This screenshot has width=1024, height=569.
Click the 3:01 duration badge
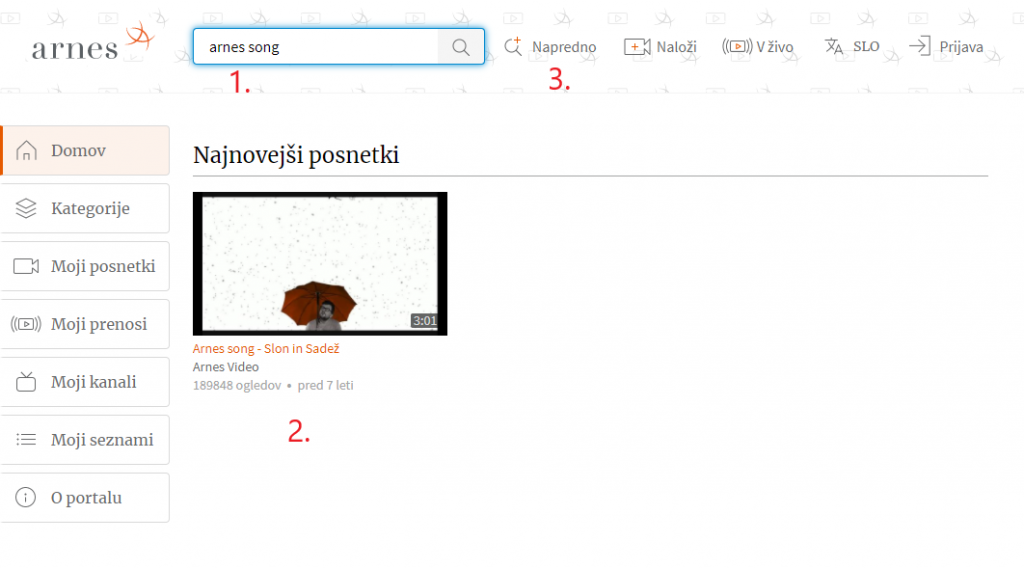pos(424,321)
